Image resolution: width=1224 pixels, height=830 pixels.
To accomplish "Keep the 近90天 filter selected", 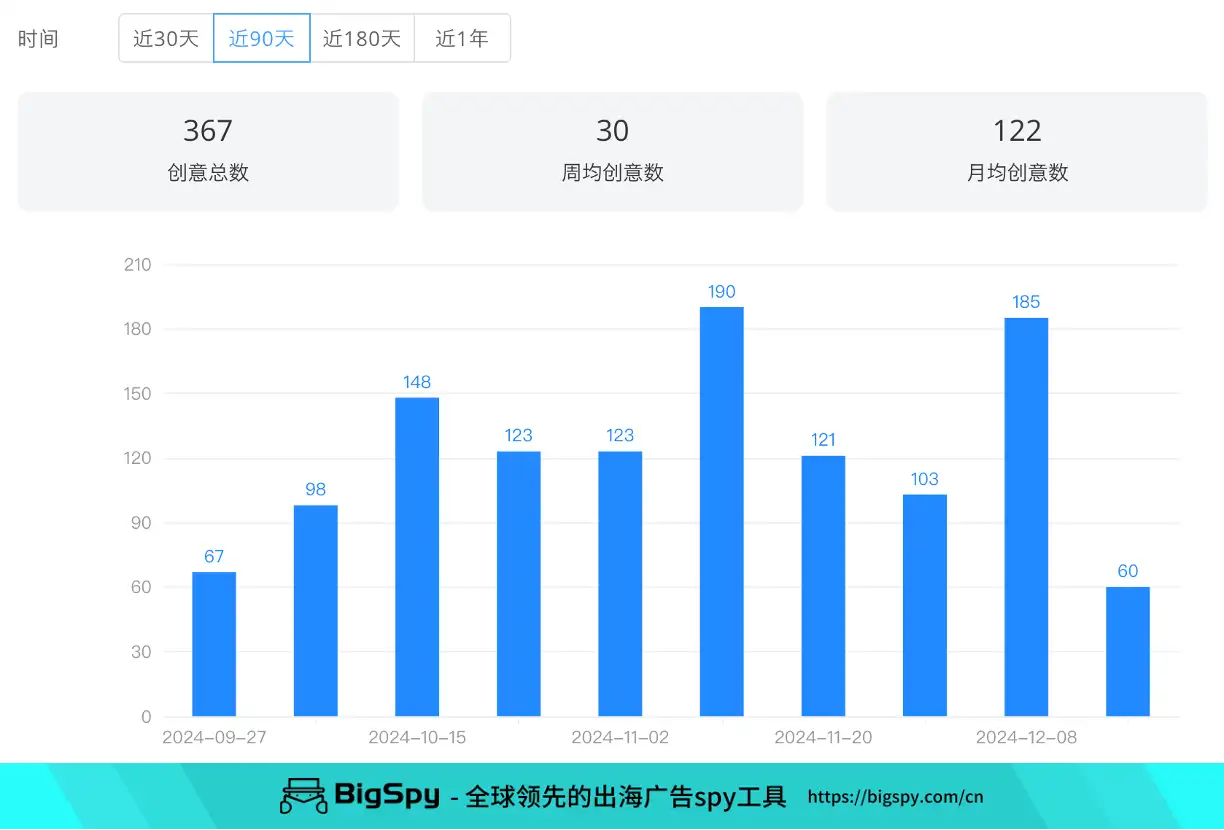I will (x=261, y=38).
